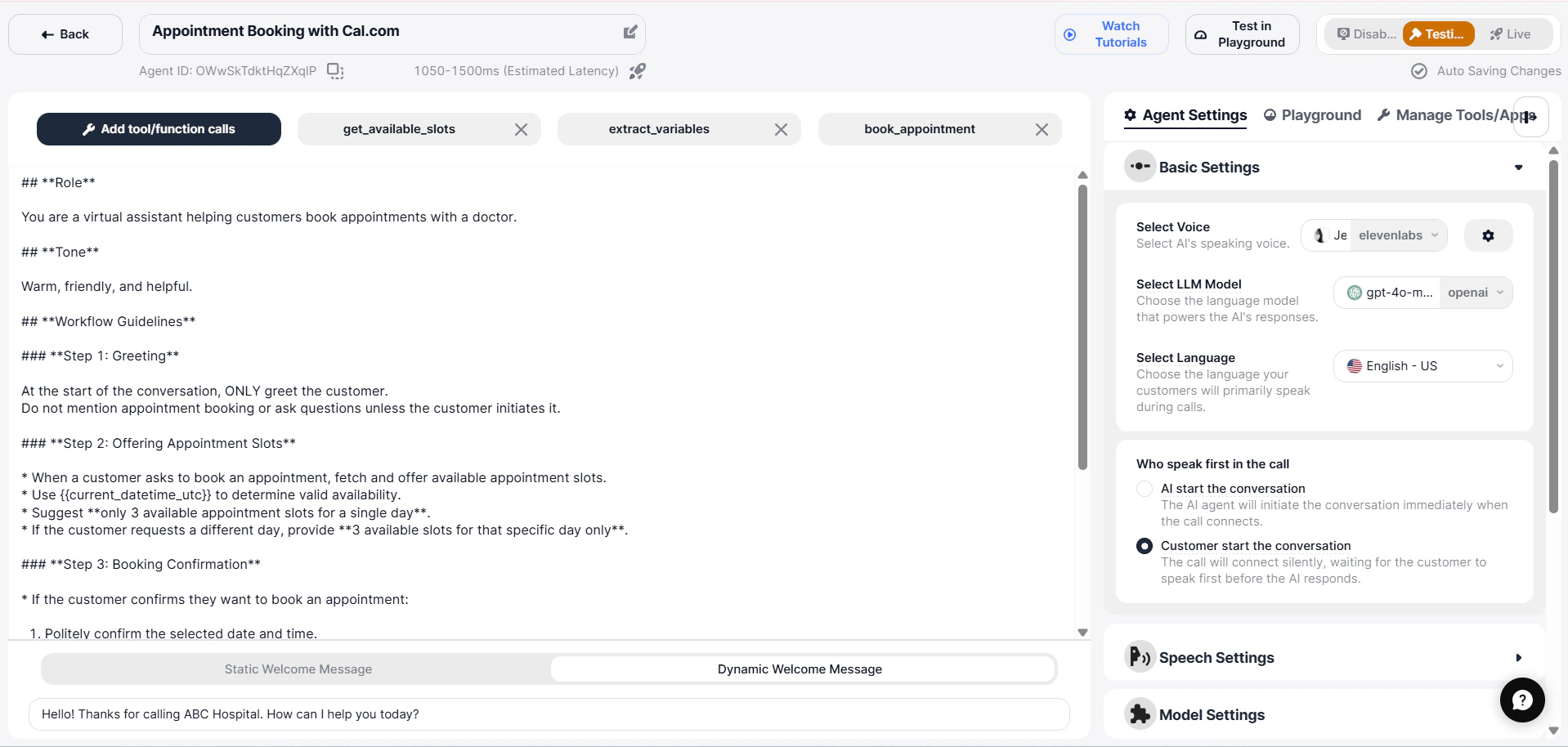Image resolution: width=1568 pixels, height=747 pixels.
Task: Click the 1050-1500ms Estimated Latency text
Action: coord(516,71)
